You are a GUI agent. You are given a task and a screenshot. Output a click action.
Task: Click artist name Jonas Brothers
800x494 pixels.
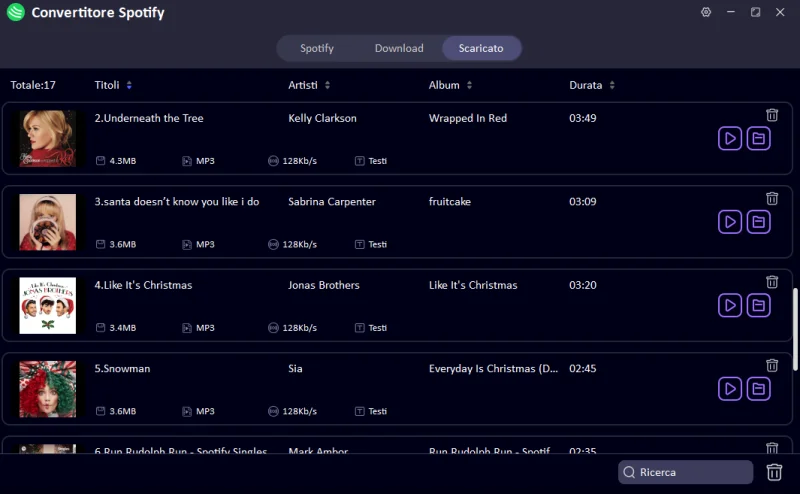pos(324,285)
